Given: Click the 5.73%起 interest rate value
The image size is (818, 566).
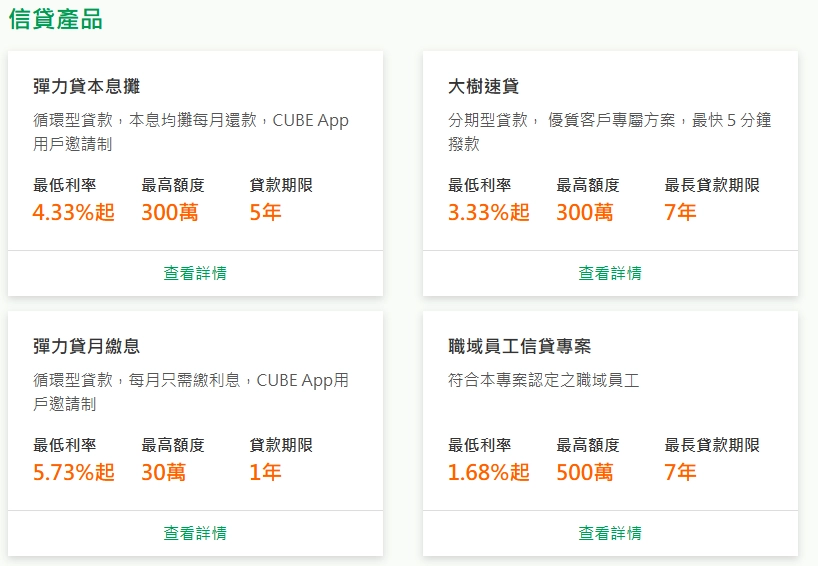Looking at the screenshot, I should [74, 472].
